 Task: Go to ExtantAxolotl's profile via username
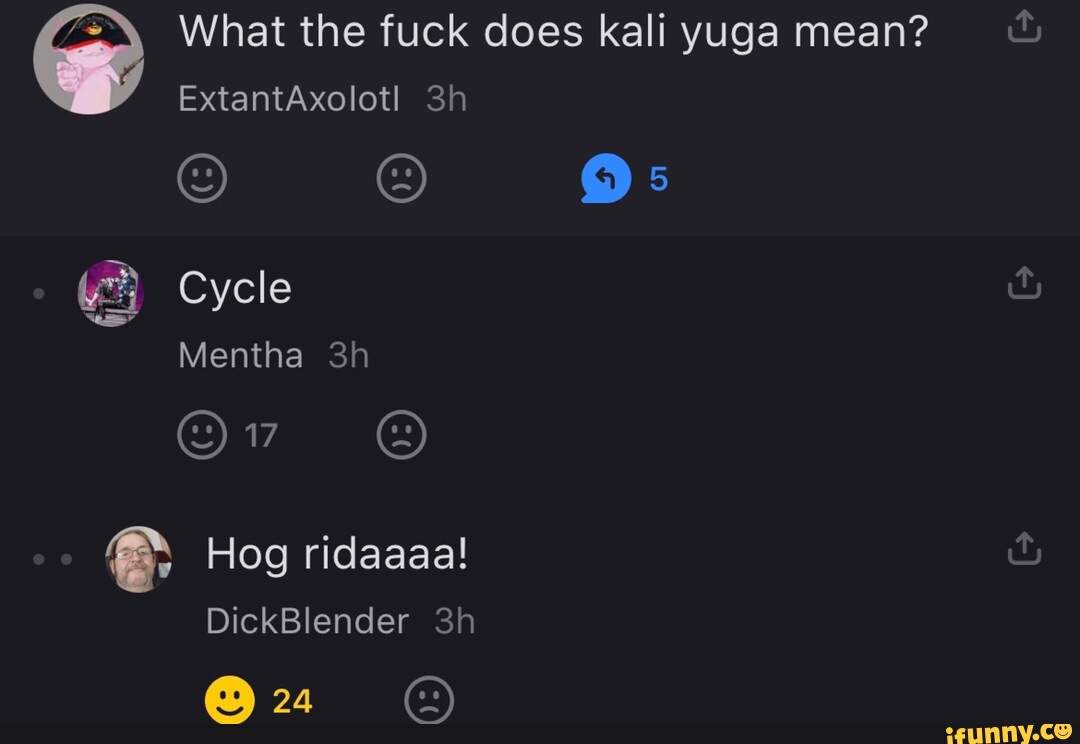coord(288,98)
